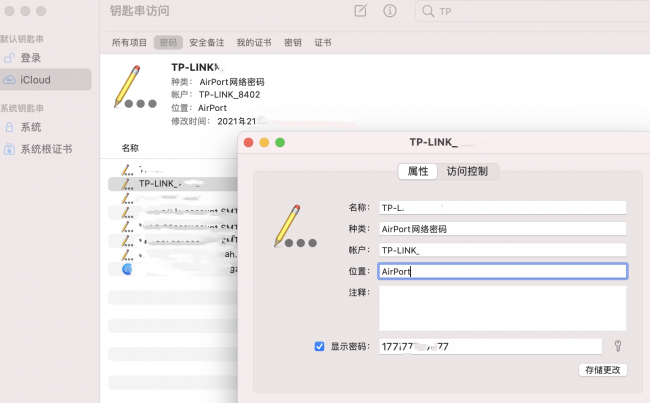Select 系统根证书 keychain in sidebar
Screen dimensions: 650x403
pyautogui.click(x=46, y=149)
